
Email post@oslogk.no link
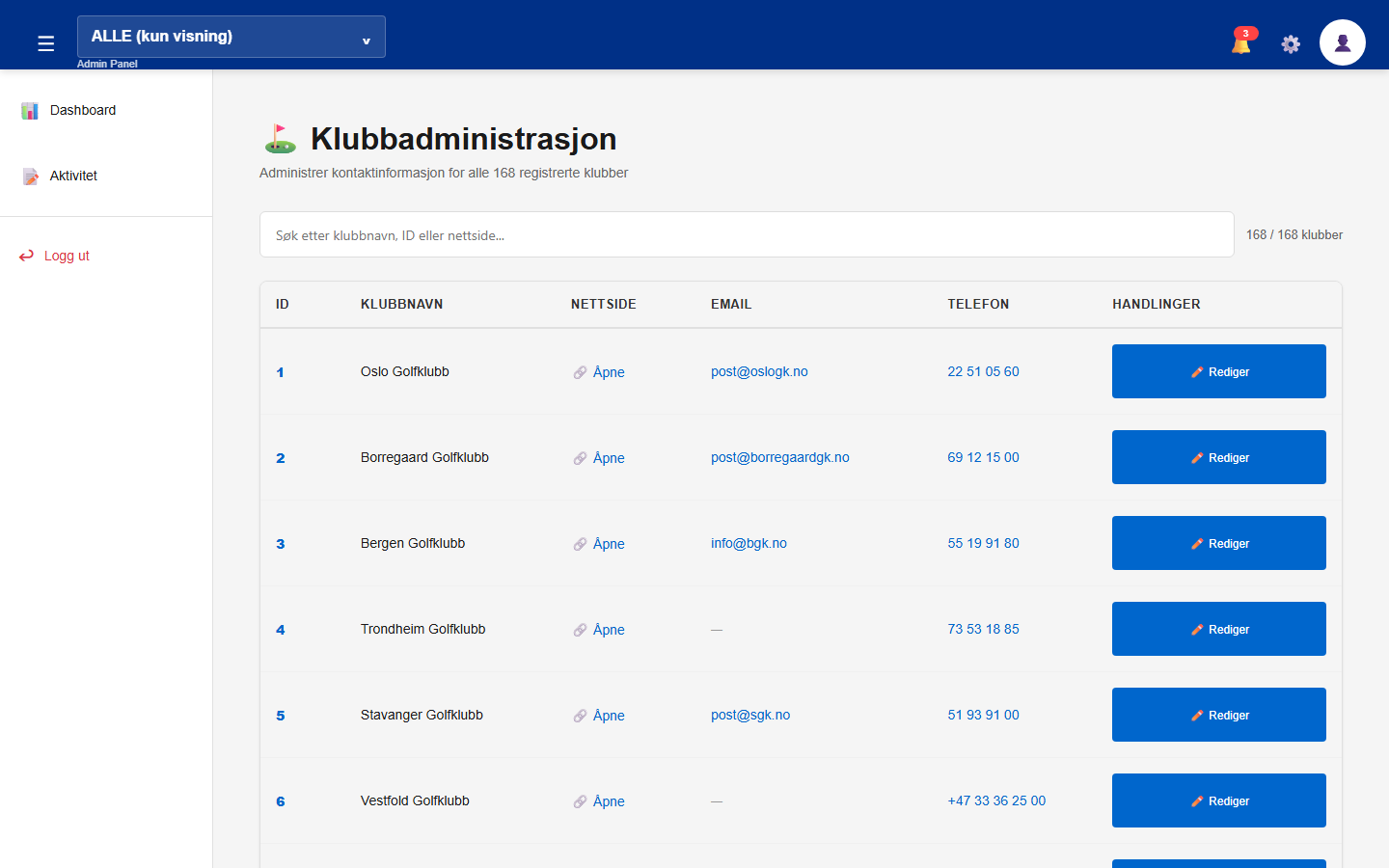click(x=759, y=371)
